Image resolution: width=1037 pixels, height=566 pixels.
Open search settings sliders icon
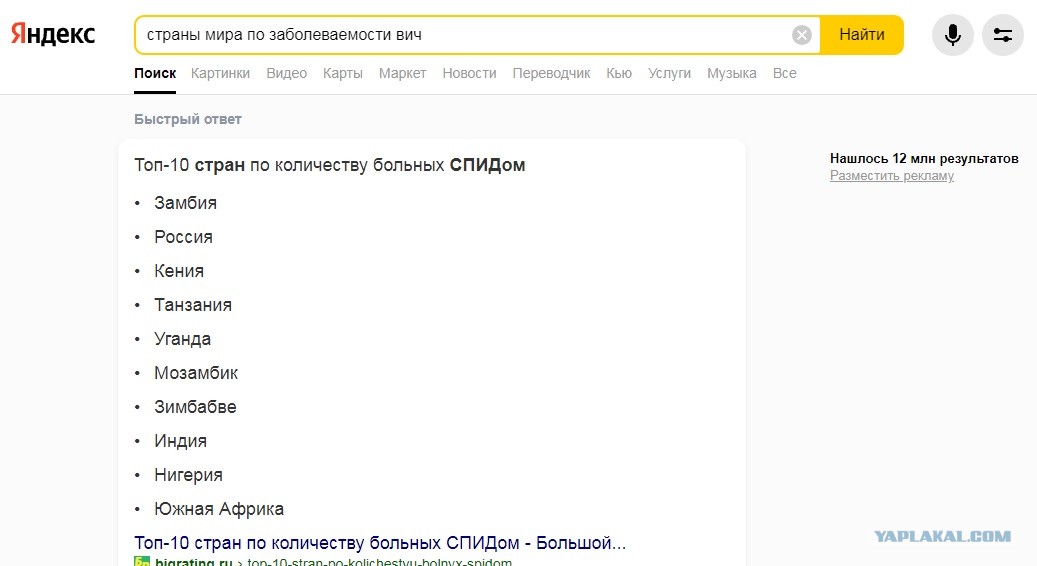1003,35
